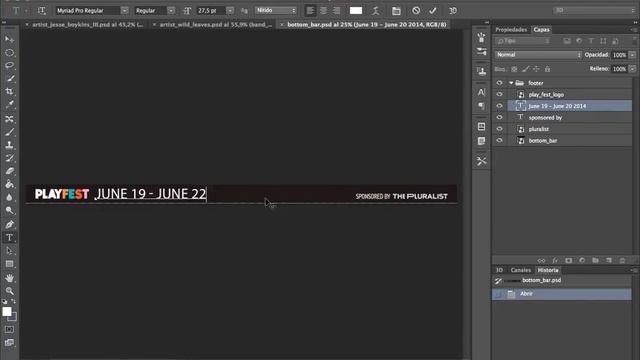Select the Elliptical Marquee tool
The image size is (640, 360).
[x=9, y=53]
